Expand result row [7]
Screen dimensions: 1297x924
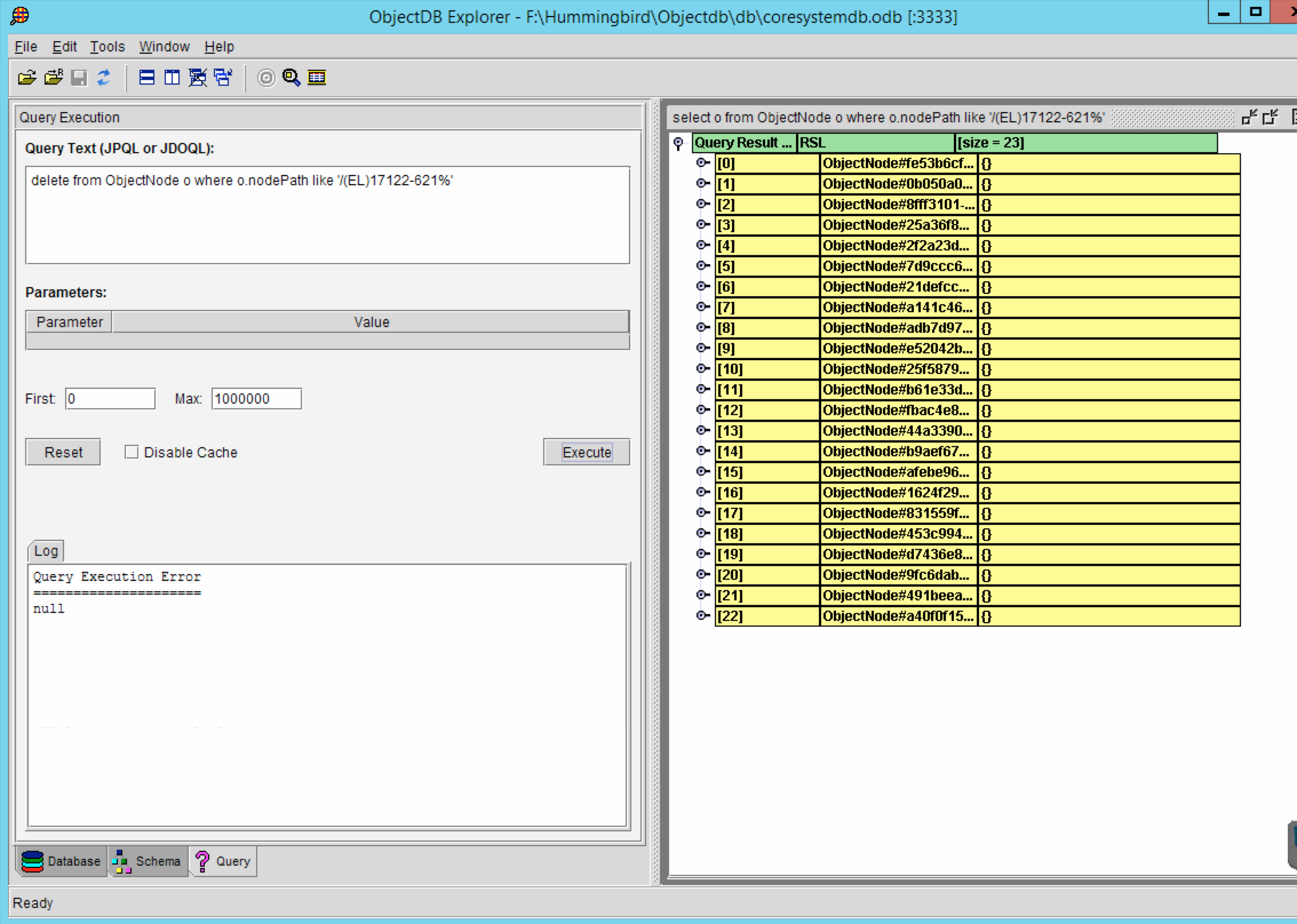point(703,307)
